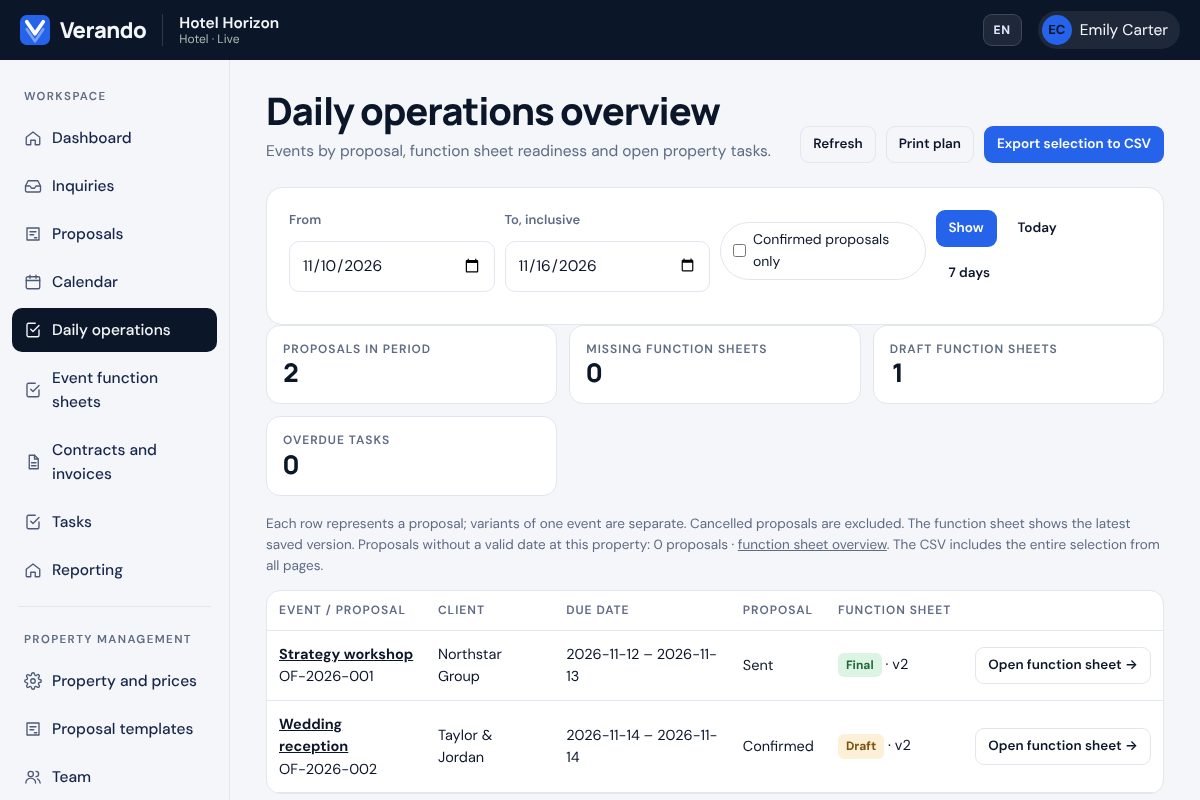The image size is (1200, 800).
Task: Click the Inquiries inbox icon
Action: point(33,186)
